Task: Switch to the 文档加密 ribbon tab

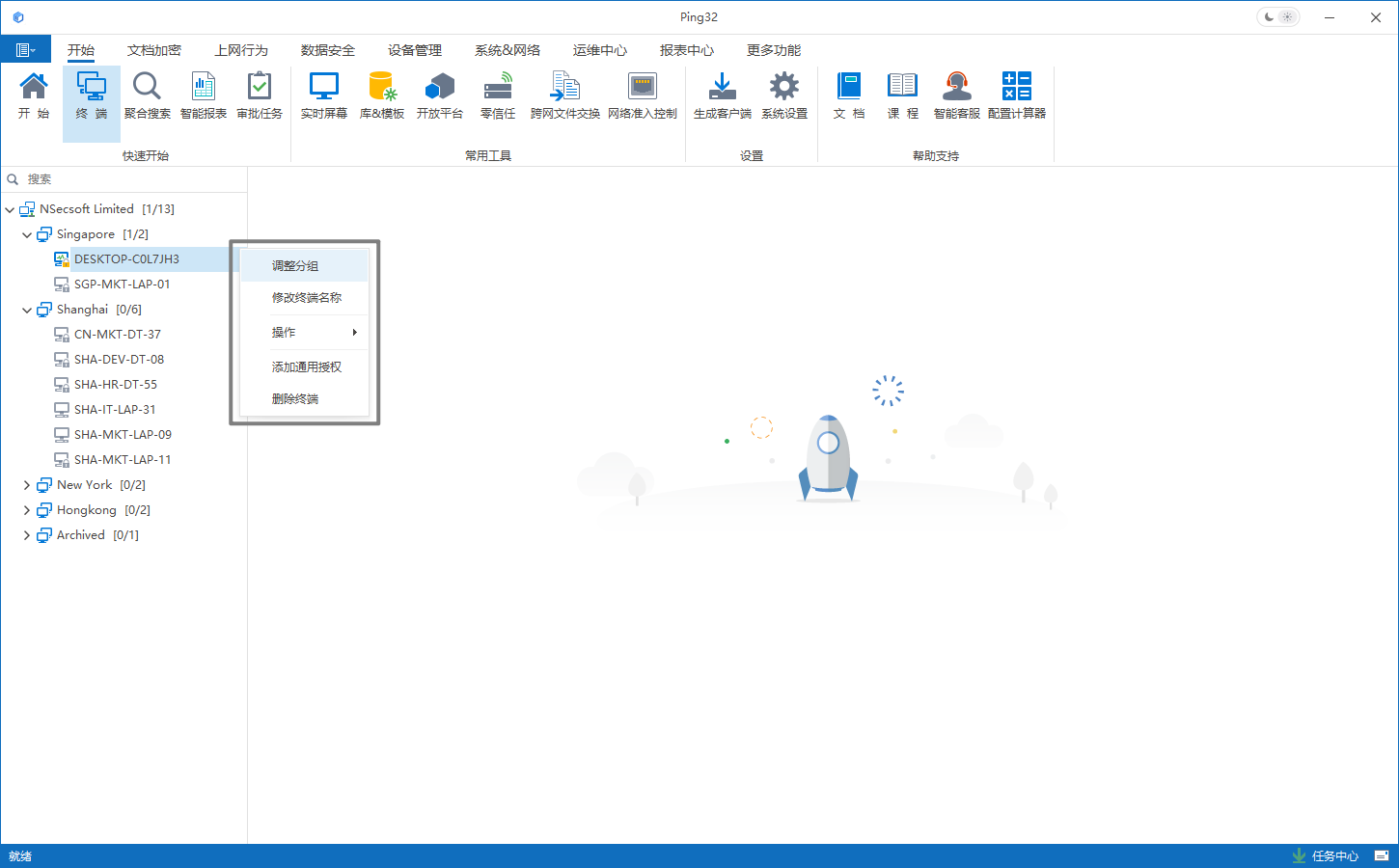Action: [154, 50]
